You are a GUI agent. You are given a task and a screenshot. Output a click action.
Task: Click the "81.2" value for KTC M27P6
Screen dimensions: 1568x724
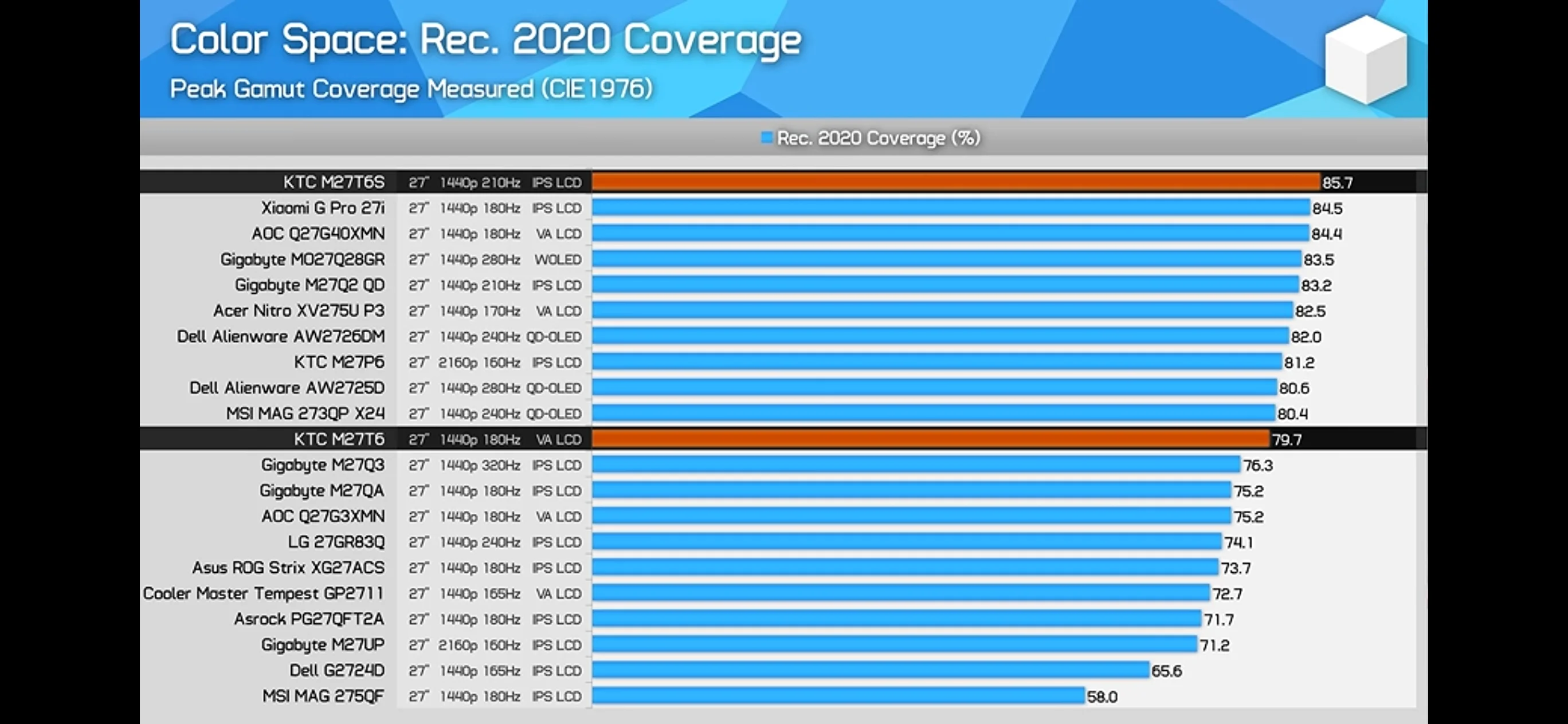[x=1300, y=363]
